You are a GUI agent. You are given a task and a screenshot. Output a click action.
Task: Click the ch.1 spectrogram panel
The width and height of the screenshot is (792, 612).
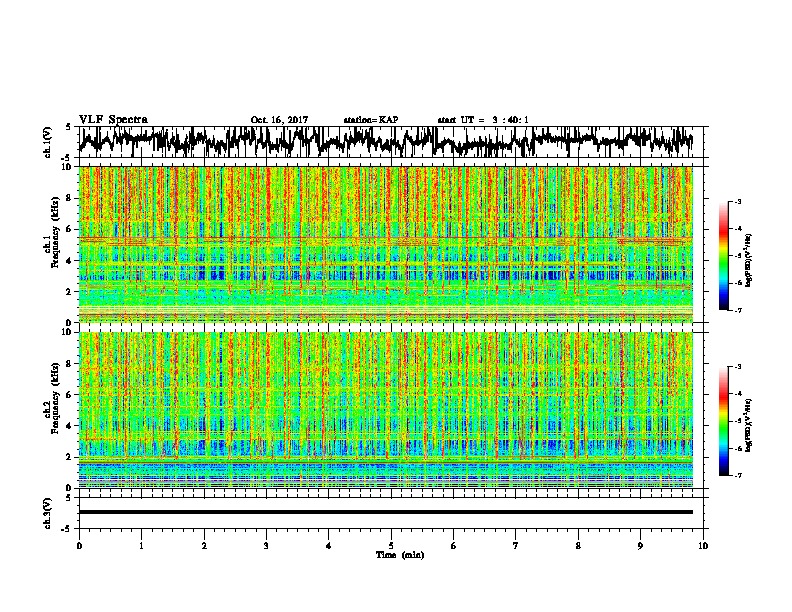385,244
